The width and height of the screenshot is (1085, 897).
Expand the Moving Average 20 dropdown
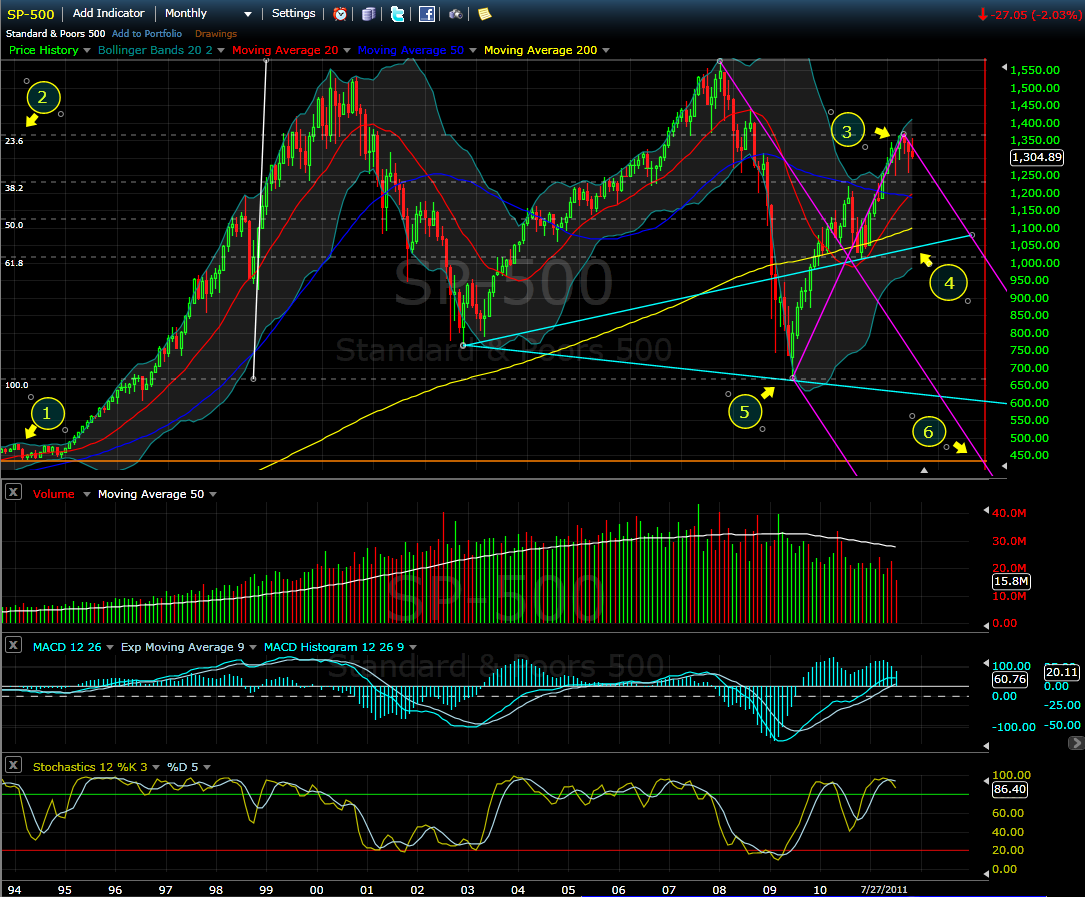[x=347, y=51]
